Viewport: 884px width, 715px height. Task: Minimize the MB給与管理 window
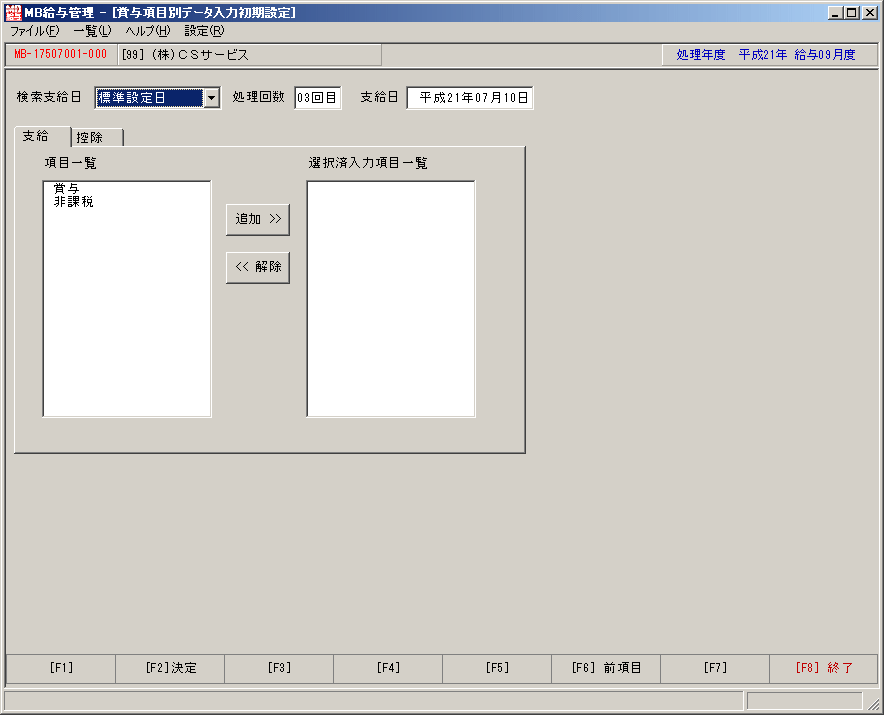point(836,12)
